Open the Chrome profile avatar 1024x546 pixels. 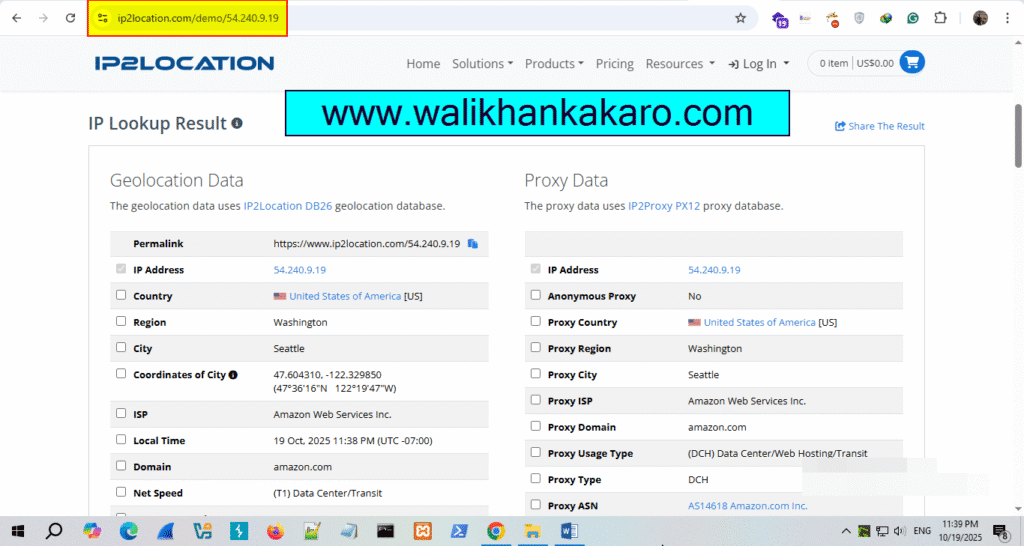pyautogui.click(x=980, y=18)
